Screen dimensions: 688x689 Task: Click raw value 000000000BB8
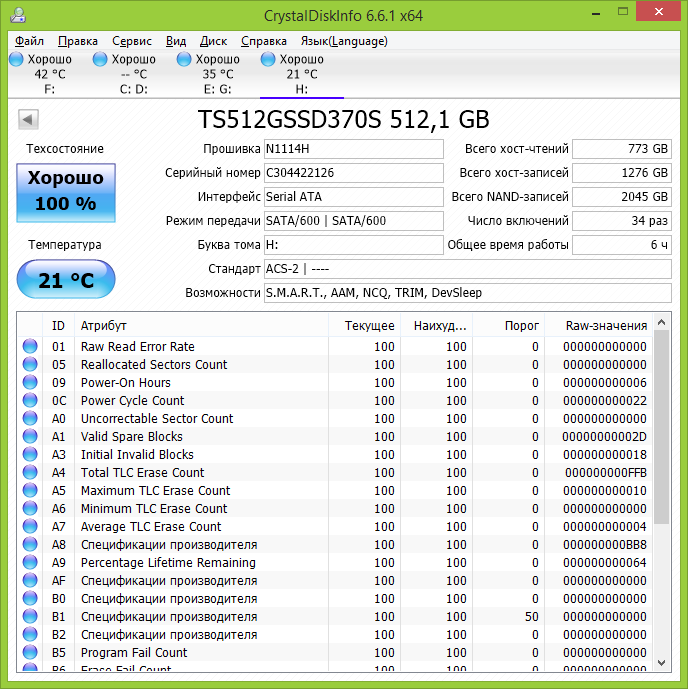(605, 545)
